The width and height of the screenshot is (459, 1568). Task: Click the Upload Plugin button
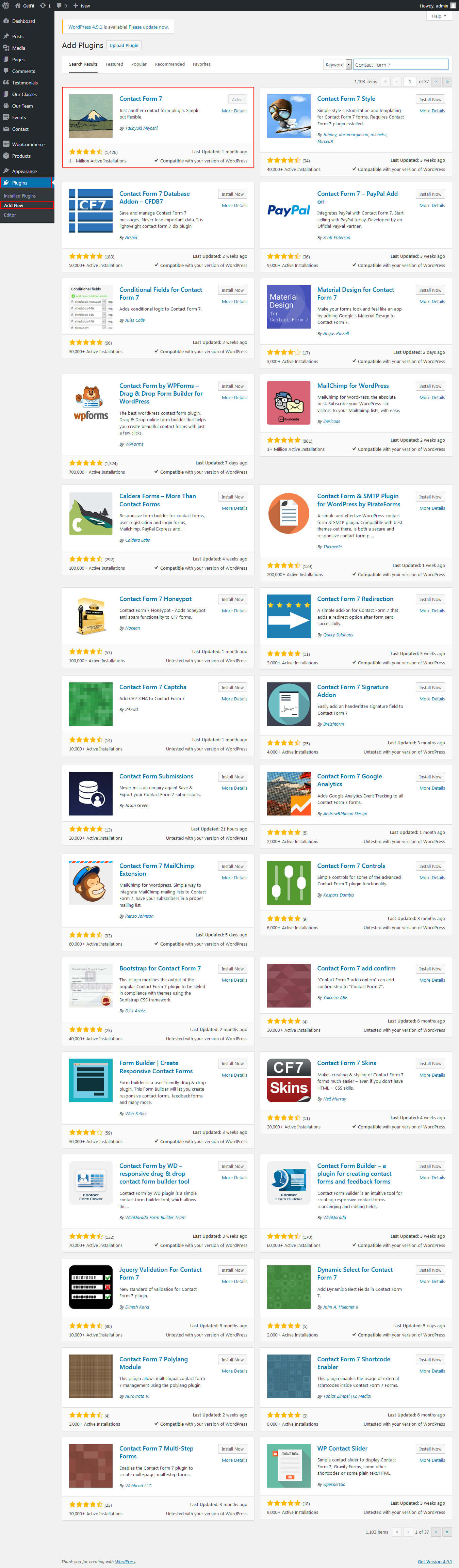[124, 45]
